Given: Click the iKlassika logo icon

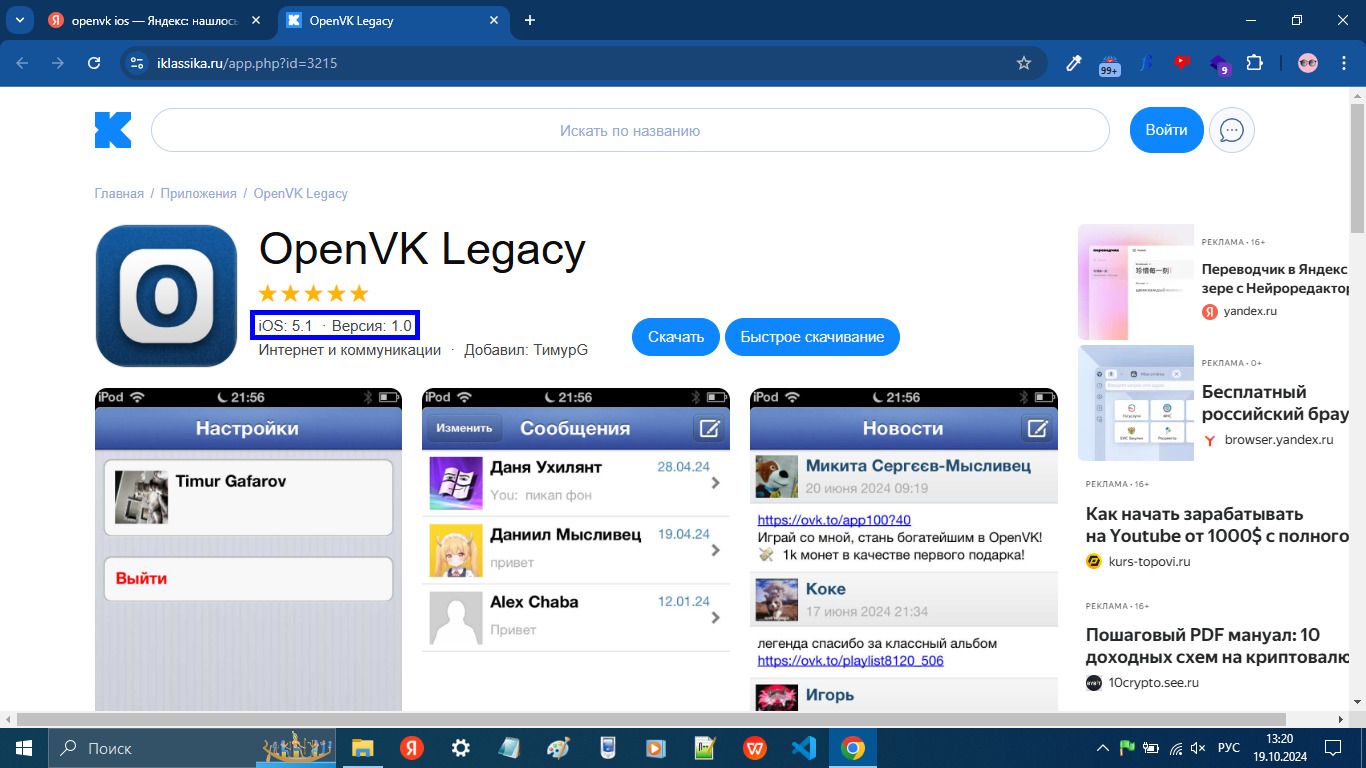Looking at the screenshot, I should tap(113, 130).
